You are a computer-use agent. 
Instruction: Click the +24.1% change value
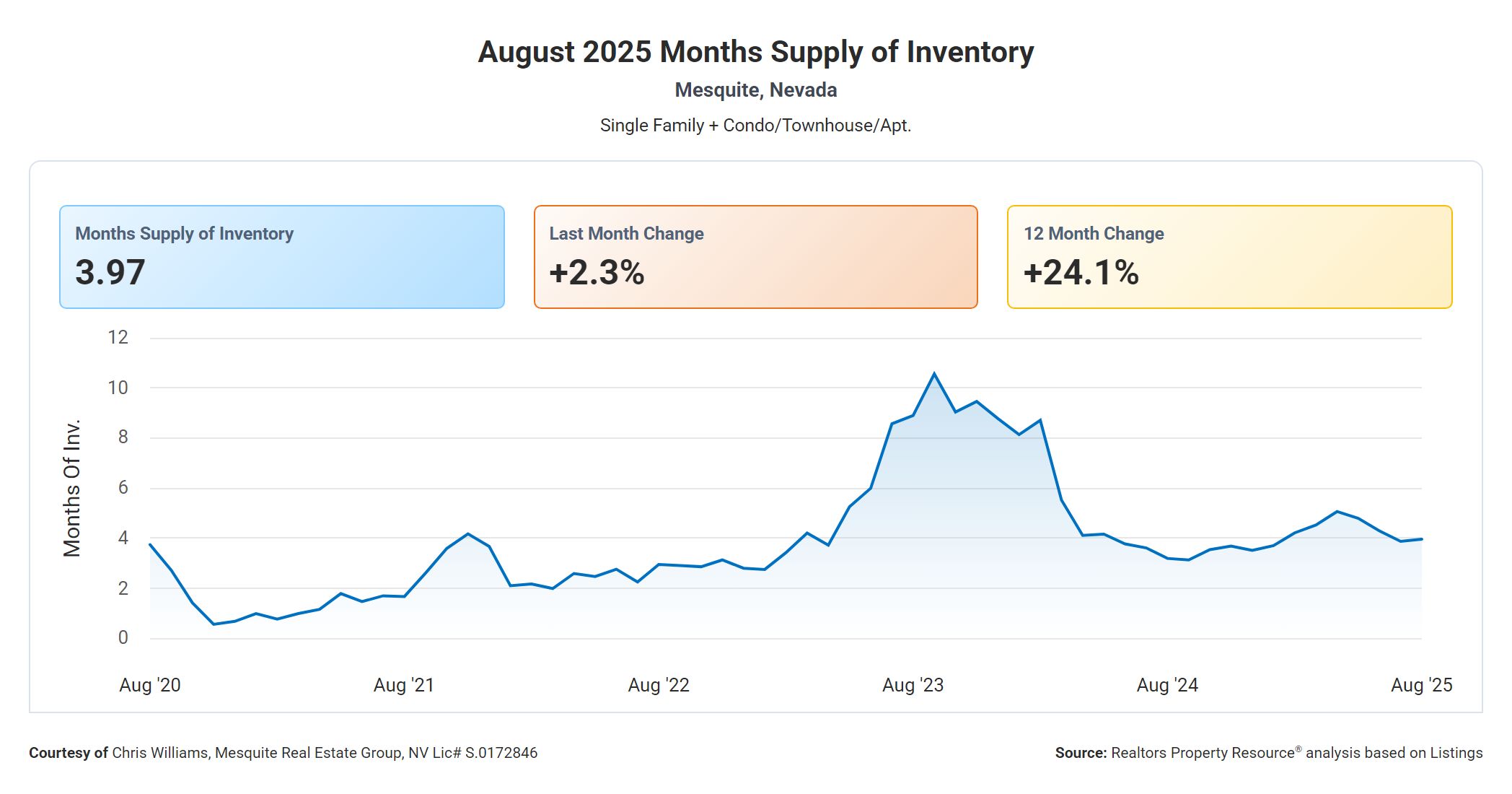(x=1081, y=273)
